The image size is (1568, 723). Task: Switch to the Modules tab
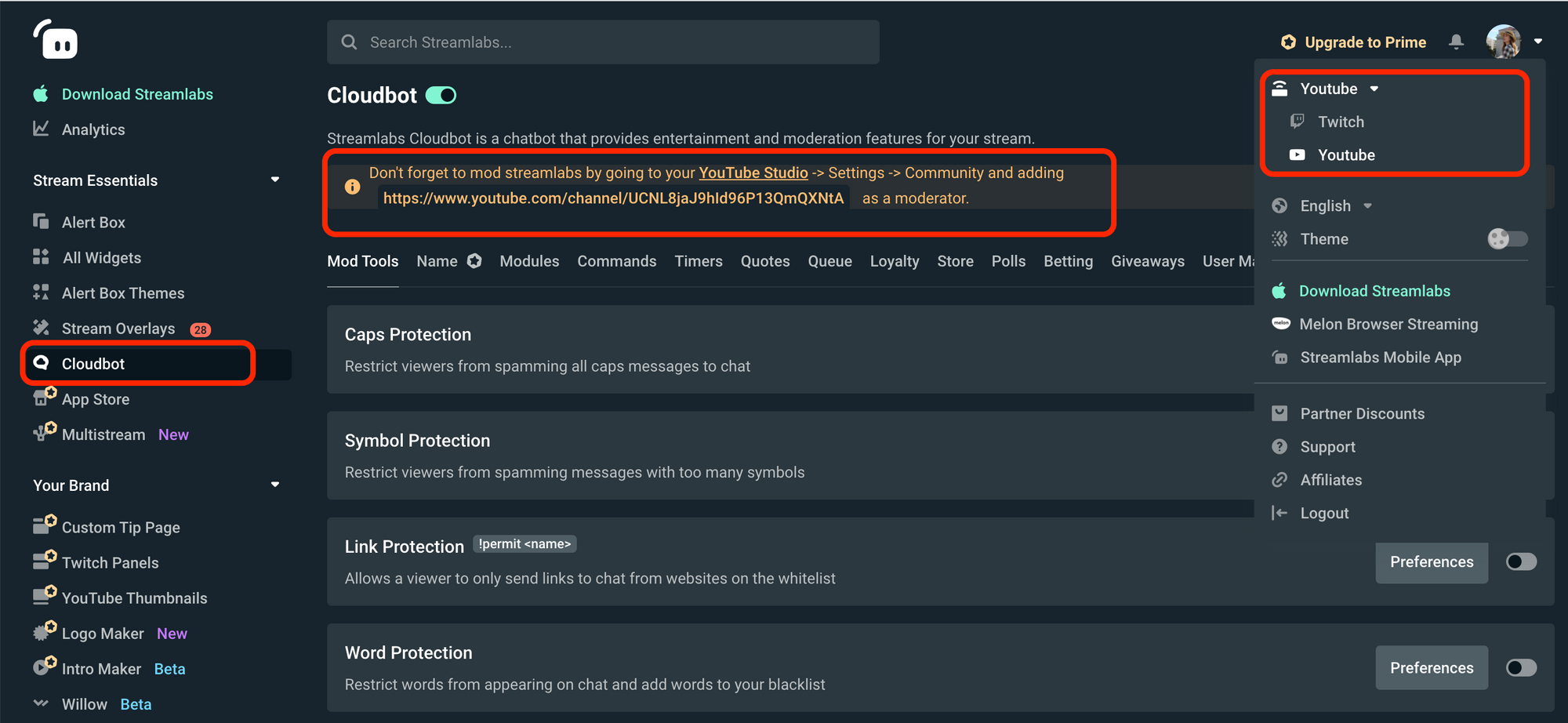tap(529, 261)
